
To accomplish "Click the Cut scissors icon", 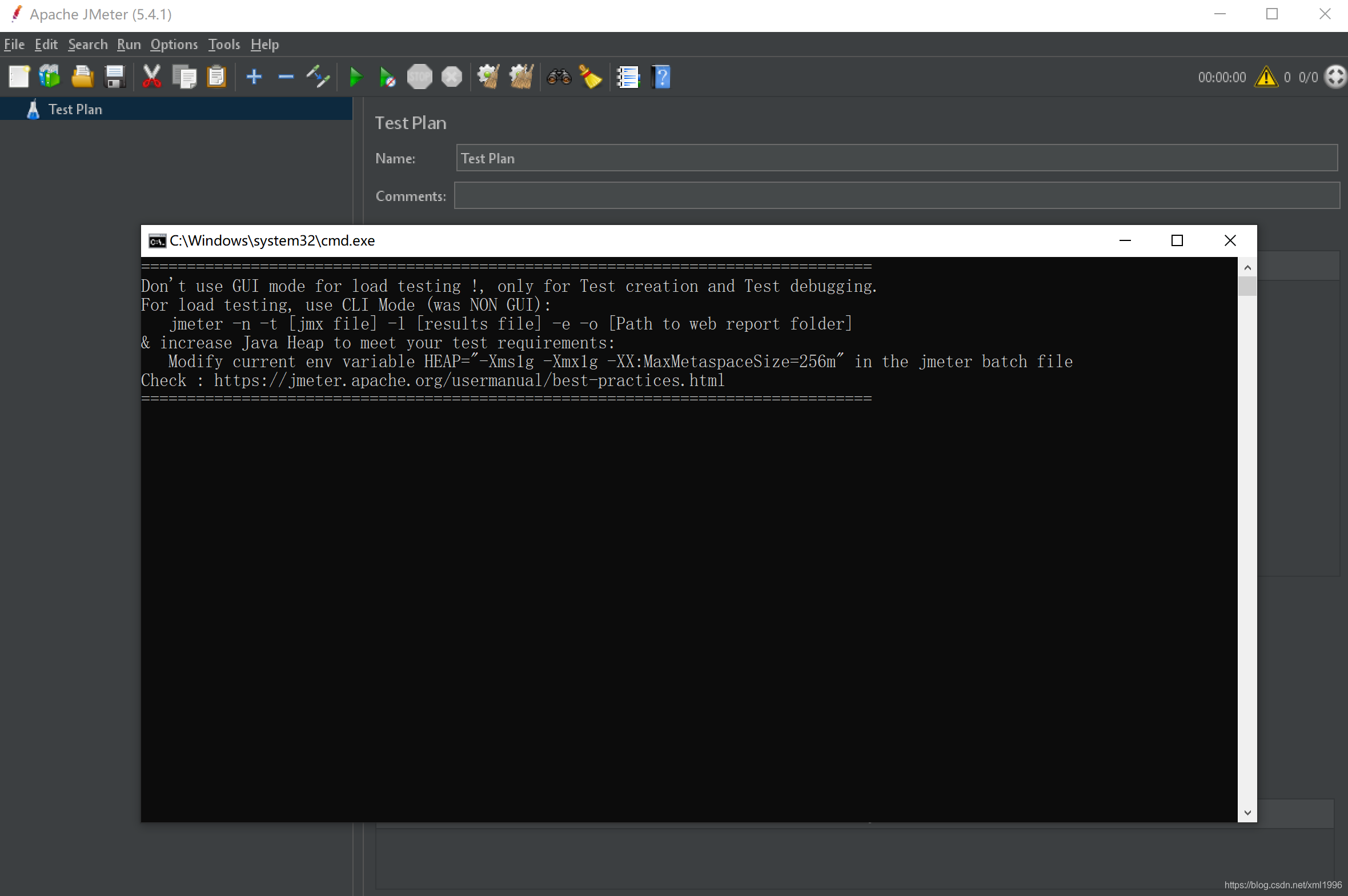I will point(151,77).
